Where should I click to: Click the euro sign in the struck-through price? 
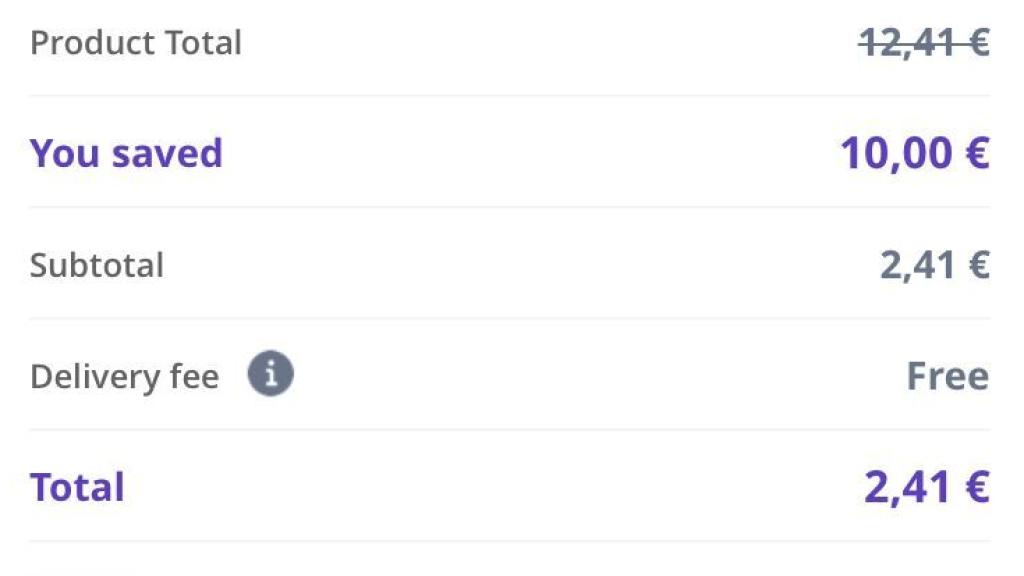pos(979,43)
